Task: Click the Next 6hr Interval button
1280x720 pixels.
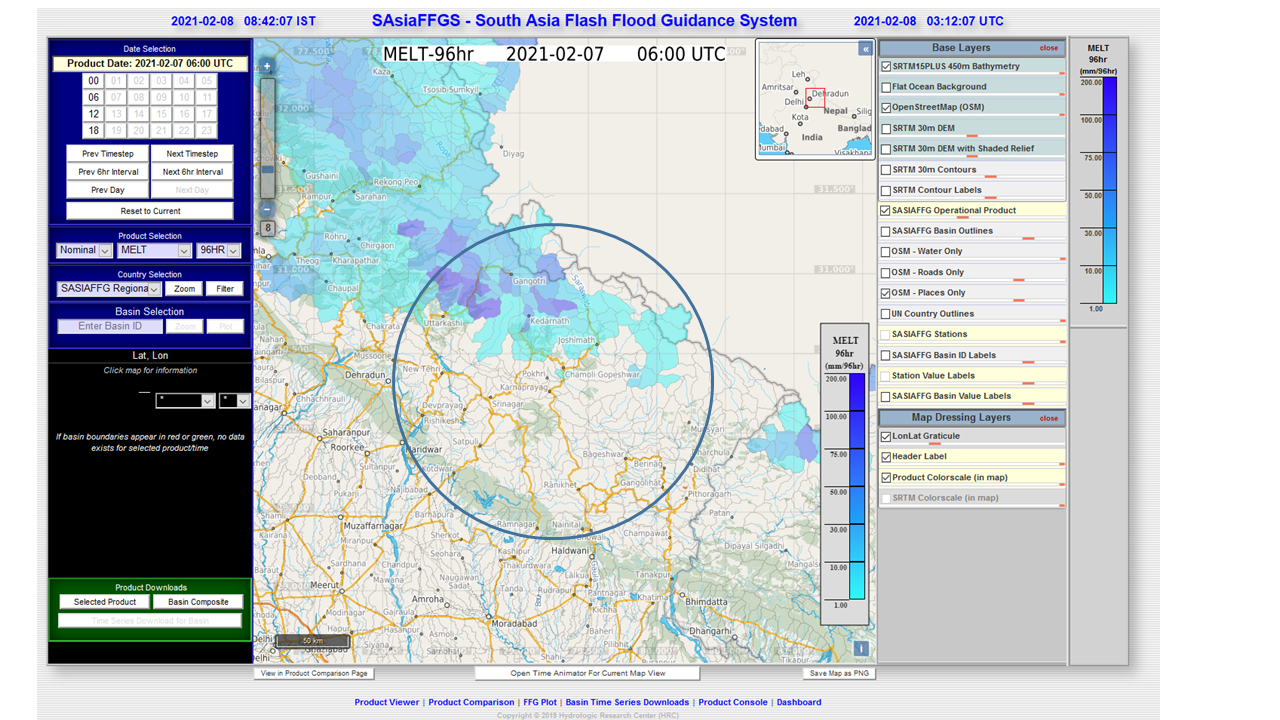Action: coord(192,171)
